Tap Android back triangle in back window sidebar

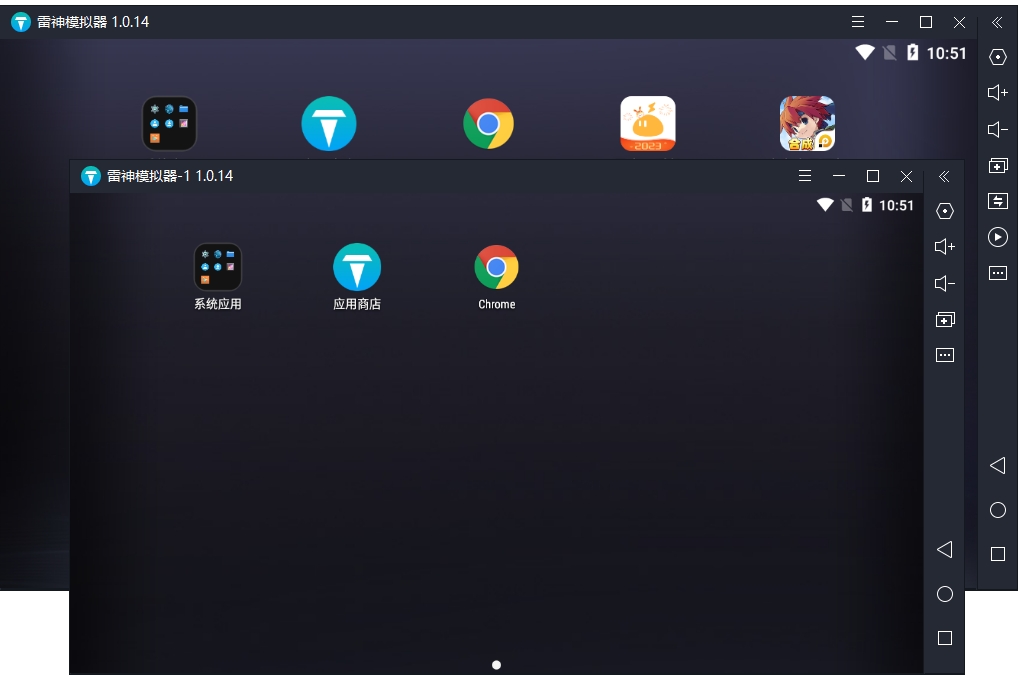(998, 465)
